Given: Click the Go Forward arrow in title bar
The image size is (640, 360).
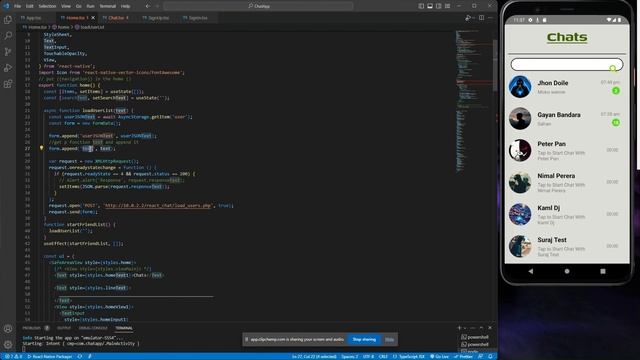Looking at the screenshot, I should (158, 6).
